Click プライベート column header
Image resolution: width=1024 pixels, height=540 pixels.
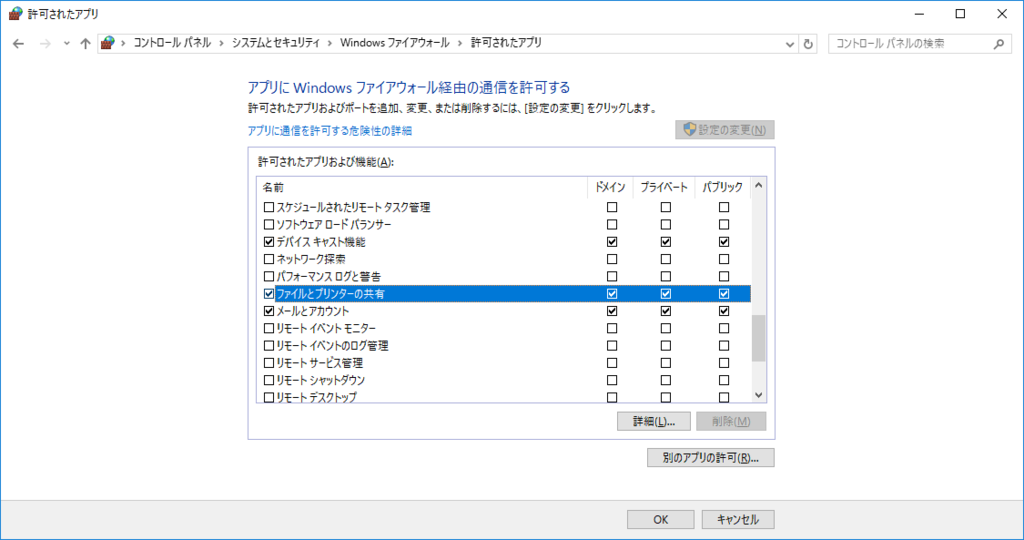(664, 187)
